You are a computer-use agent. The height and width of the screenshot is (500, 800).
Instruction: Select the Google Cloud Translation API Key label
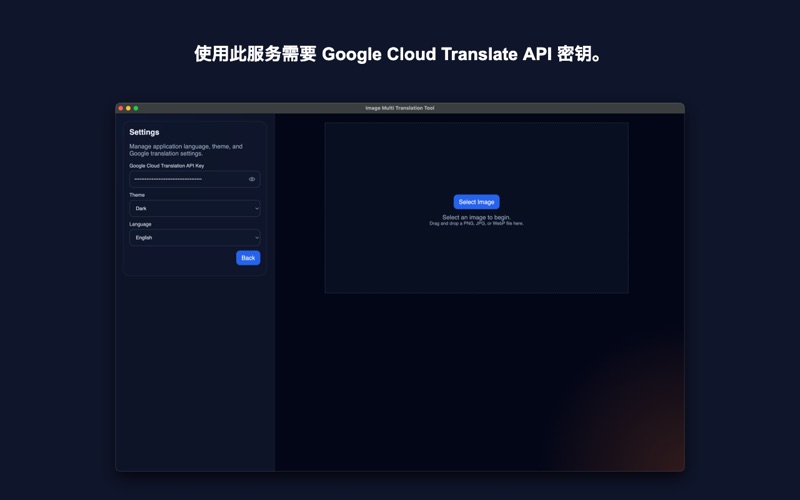(x=166, y=166)
